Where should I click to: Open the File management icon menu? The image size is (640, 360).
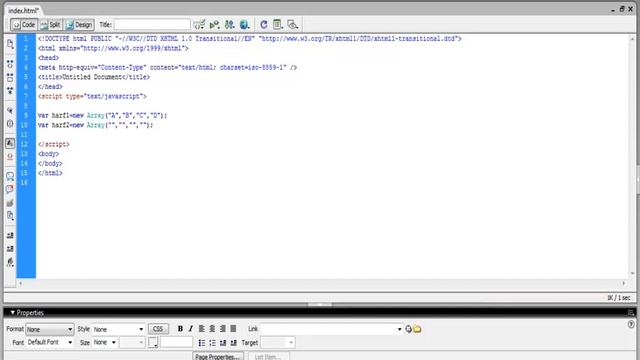(229, 24)
